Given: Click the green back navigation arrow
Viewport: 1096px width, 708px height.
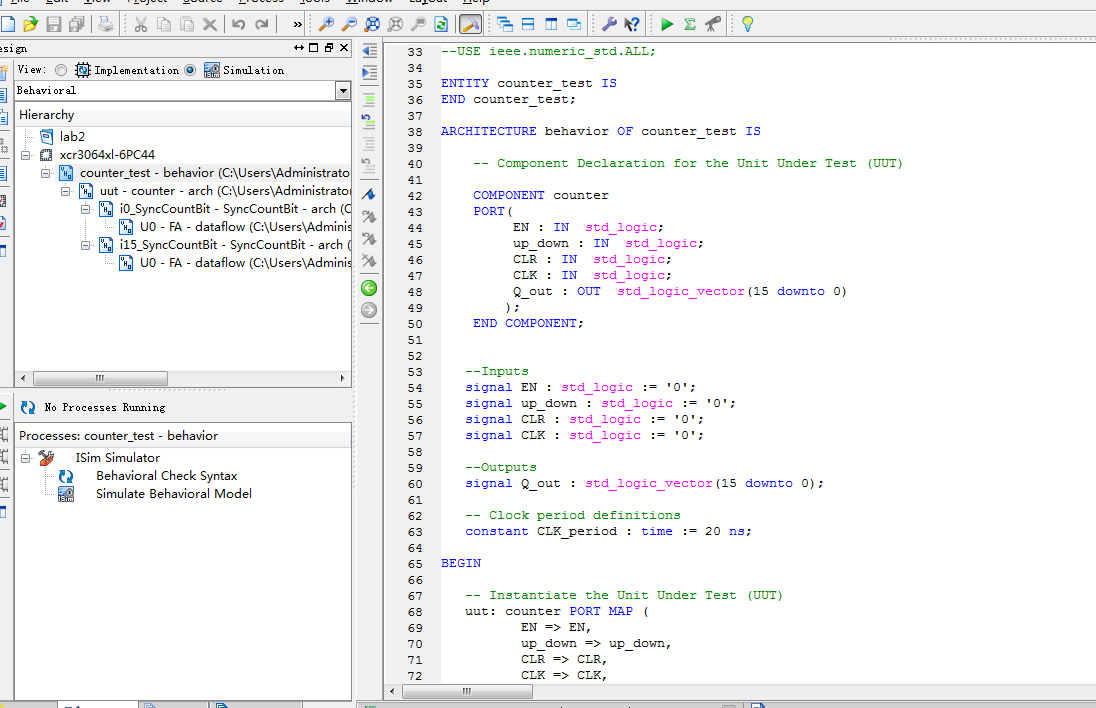Looking at the screenshot, I should click(369, 288).
